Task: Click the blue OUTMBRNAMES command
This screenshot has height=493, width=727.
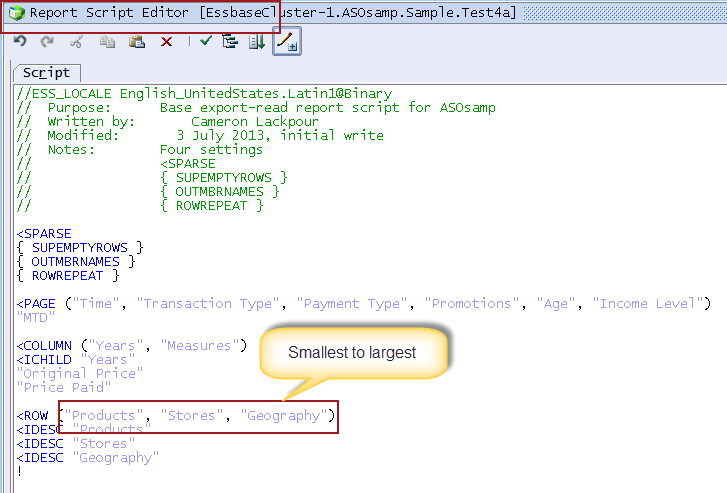Action: pyautogui.click(x=76, y=262)
